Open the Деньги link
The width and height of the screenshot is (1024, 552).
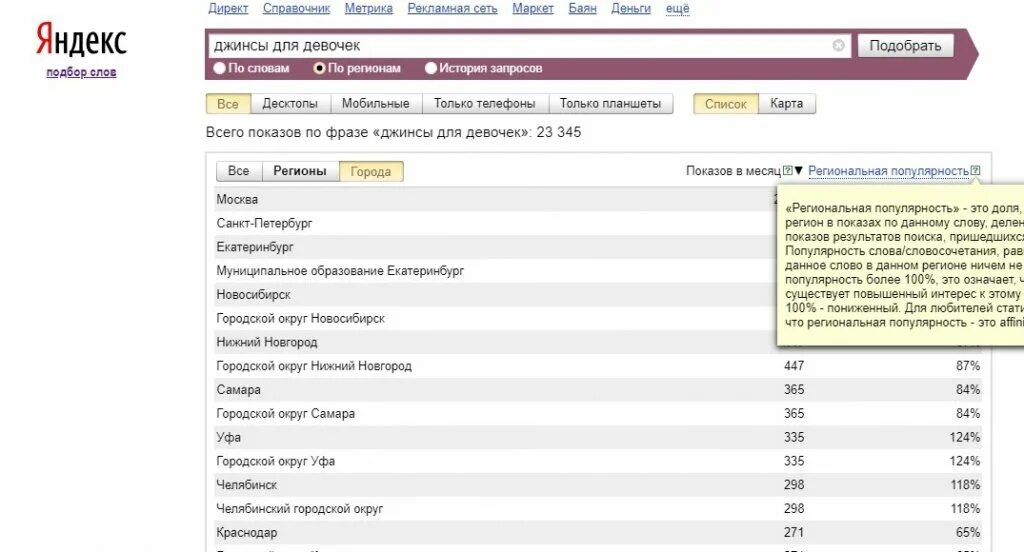click(x=631, y=8)
